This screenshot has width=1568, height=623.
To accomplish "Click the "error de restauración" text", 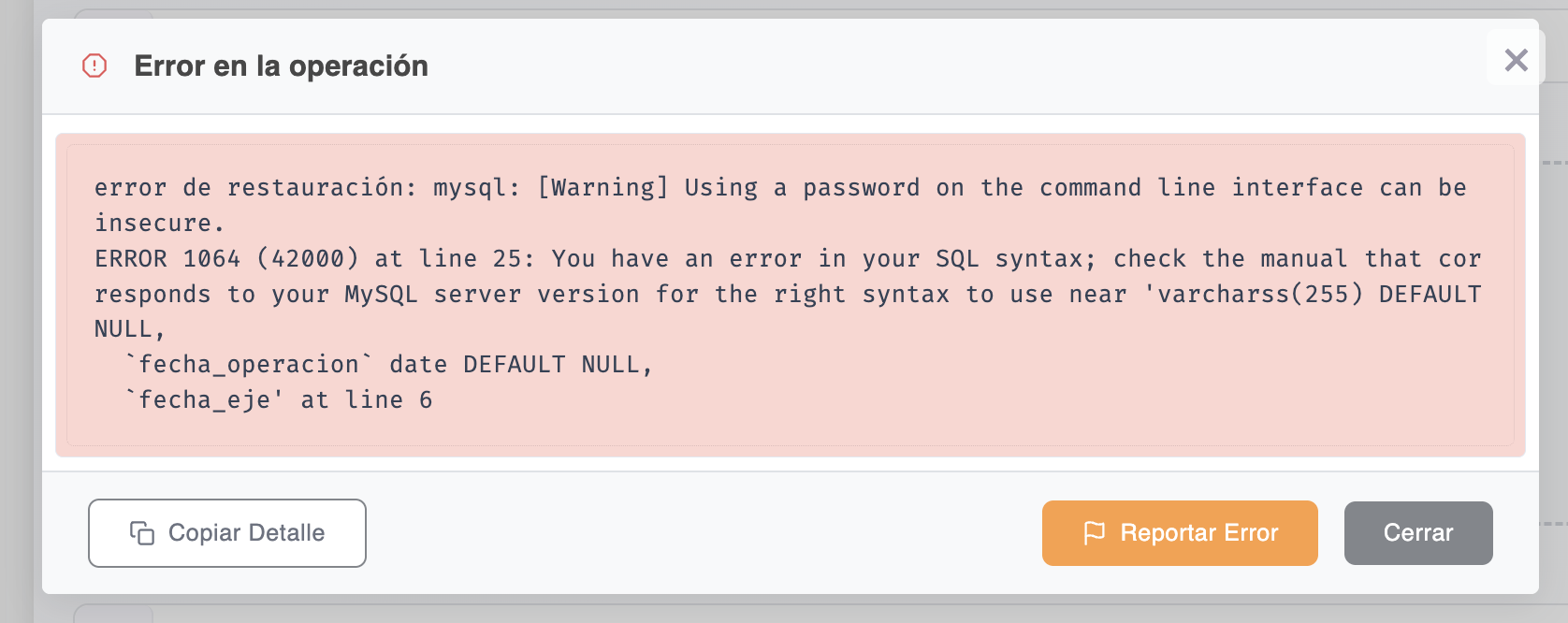I will point(251,188).
